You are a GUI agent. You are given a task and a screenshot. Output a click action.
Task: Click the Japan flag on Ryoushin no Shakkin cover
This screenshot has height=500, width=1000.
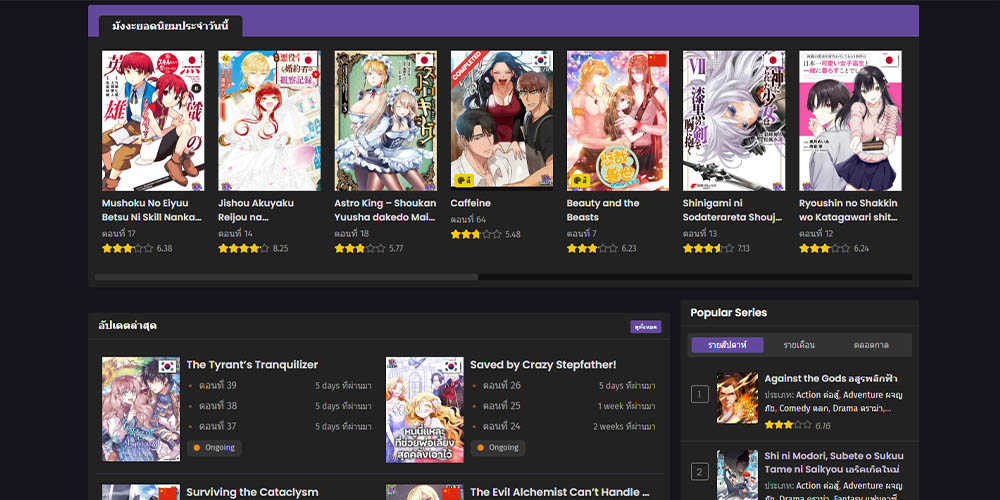pyautogui.click(x=889, y=60)
